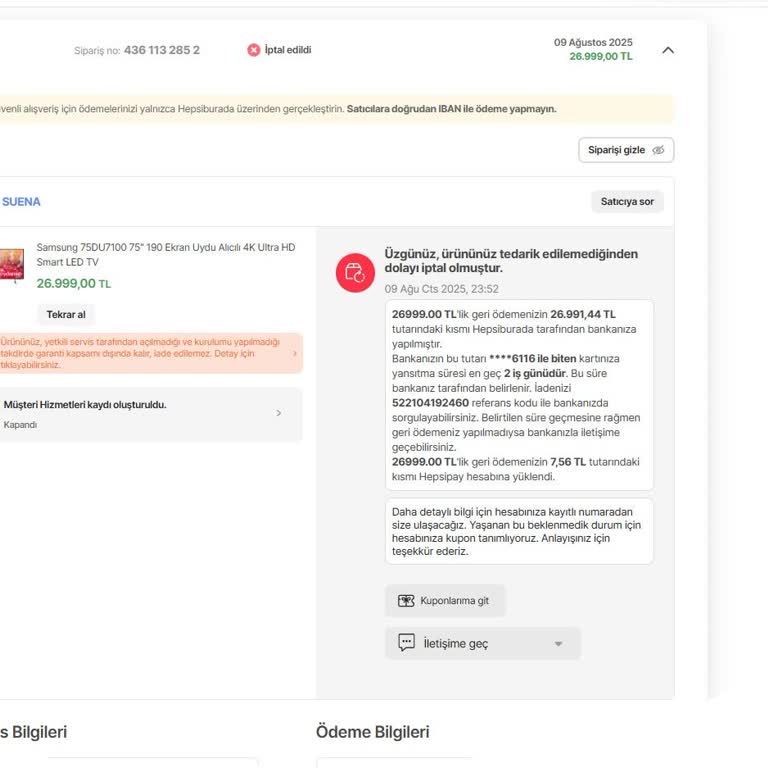Open the warranty warning notice details
768x768 pixels.
[x=149, y=353]
